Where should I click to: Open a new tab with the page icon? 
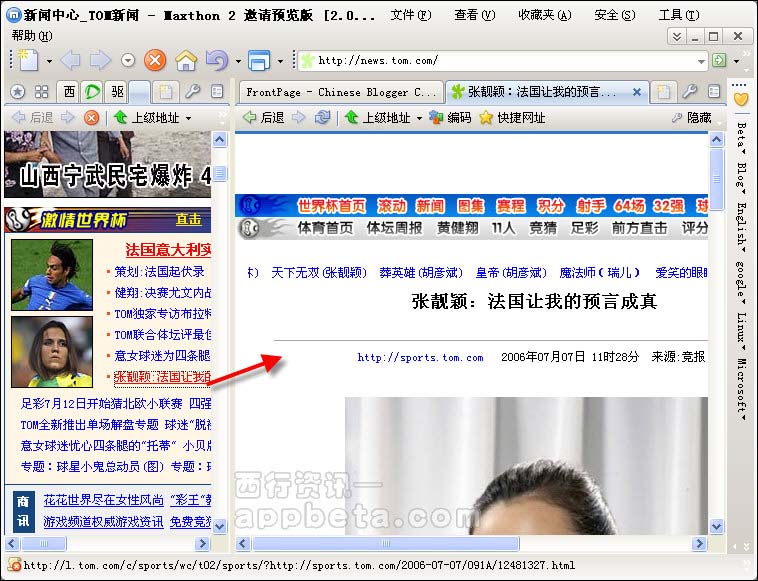pos(28,60)
